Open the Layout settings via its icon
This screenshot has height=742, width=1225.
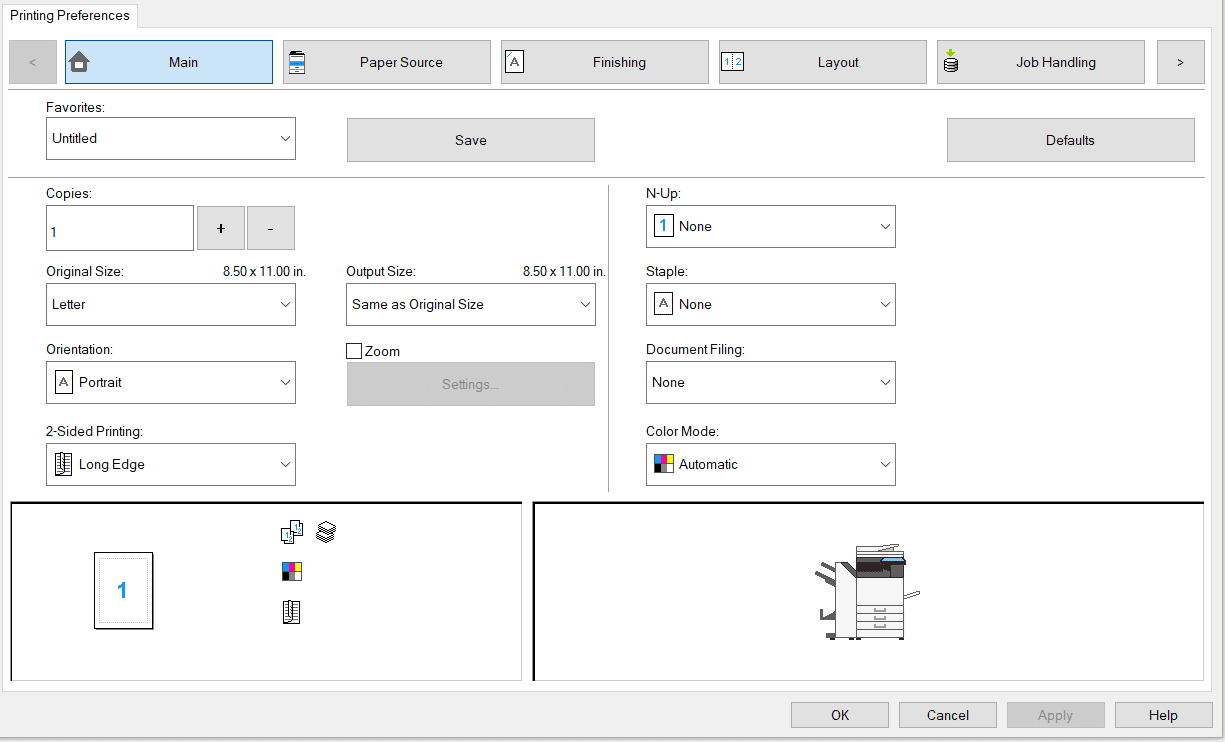coord(734,61)
